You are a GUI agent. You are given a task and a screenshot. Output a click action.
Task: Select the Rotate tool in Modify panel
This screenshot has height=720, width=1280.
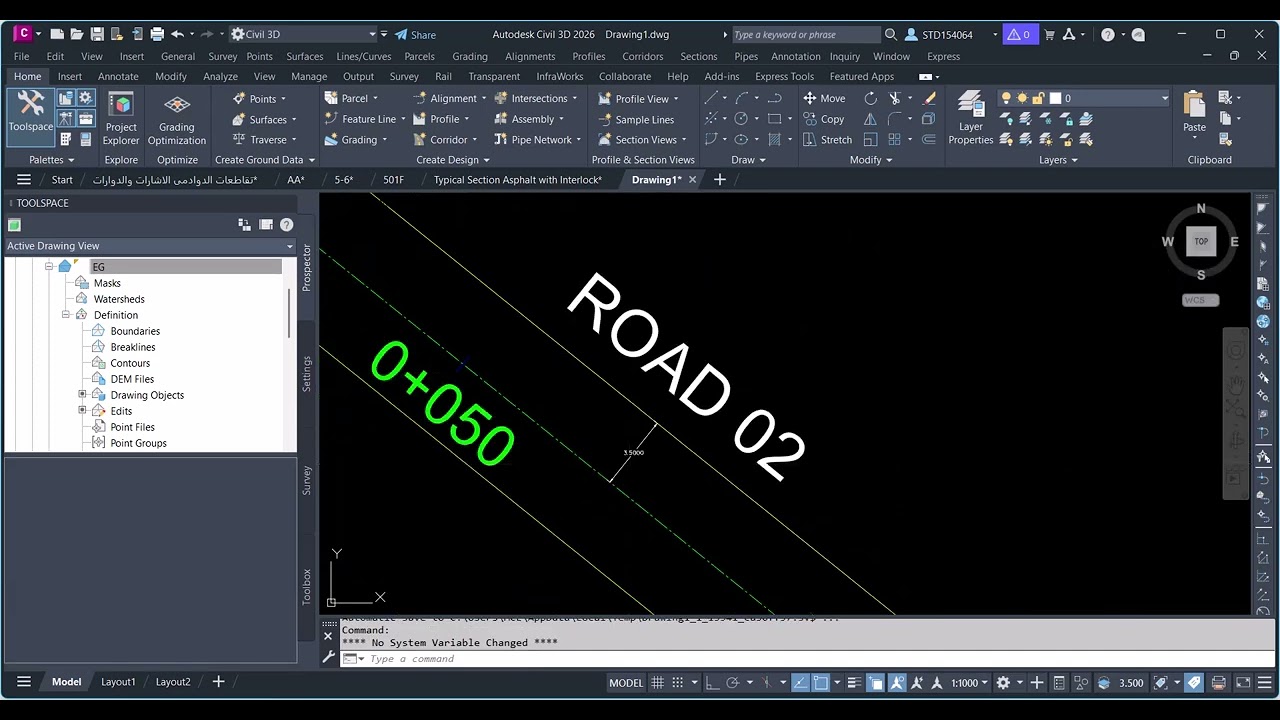pyautogui.click(x=871, y=98)
